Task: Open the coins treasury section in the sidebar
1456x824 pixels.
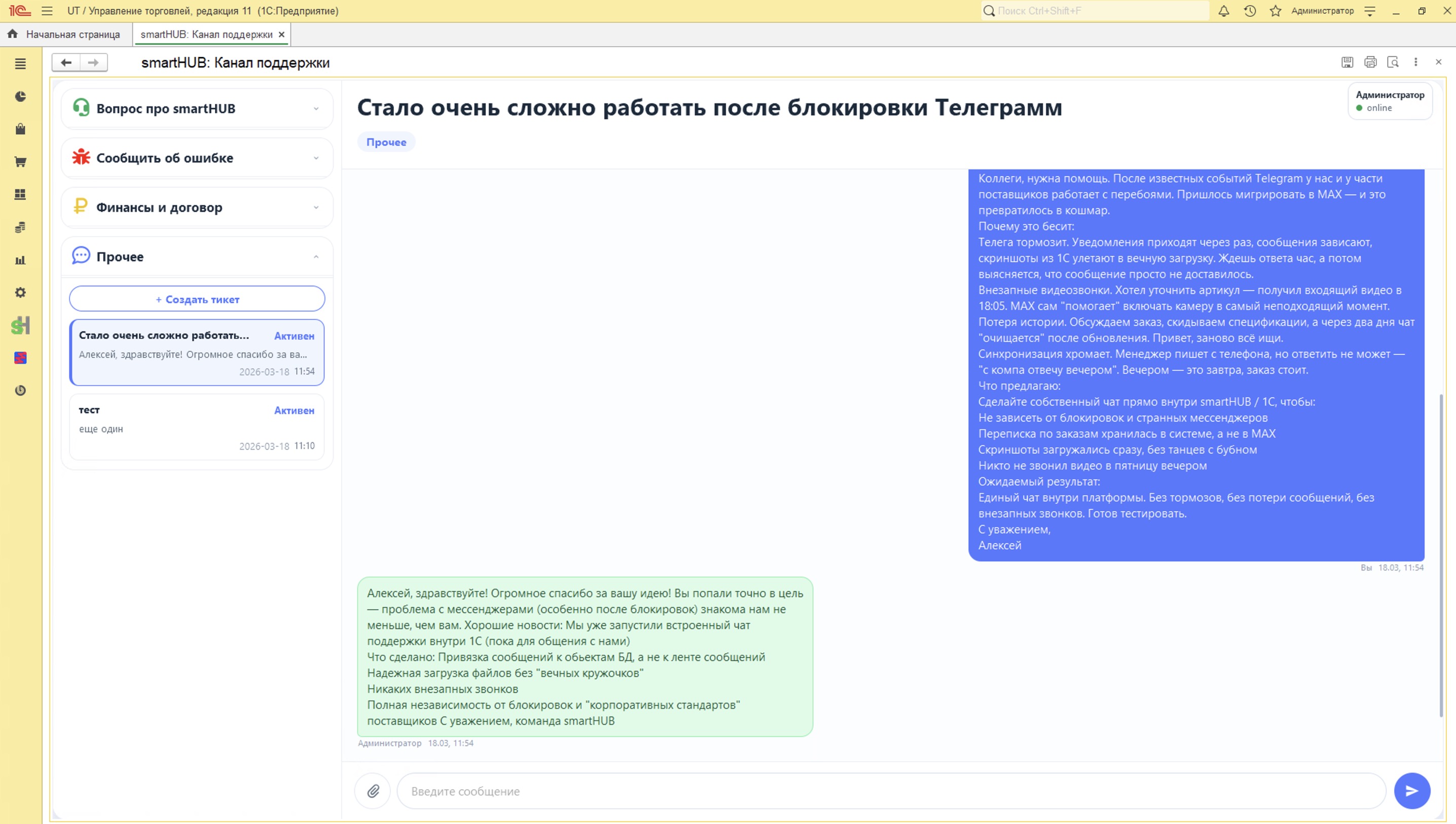Action: 20,228
